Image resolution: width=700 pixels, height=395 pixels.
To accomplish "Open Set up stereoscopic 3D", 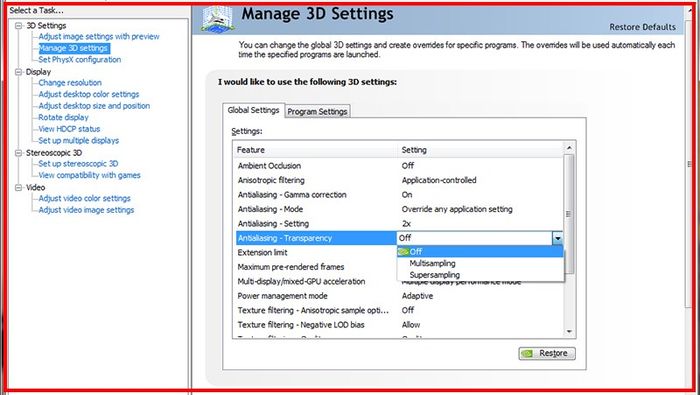I will [78, 164].
